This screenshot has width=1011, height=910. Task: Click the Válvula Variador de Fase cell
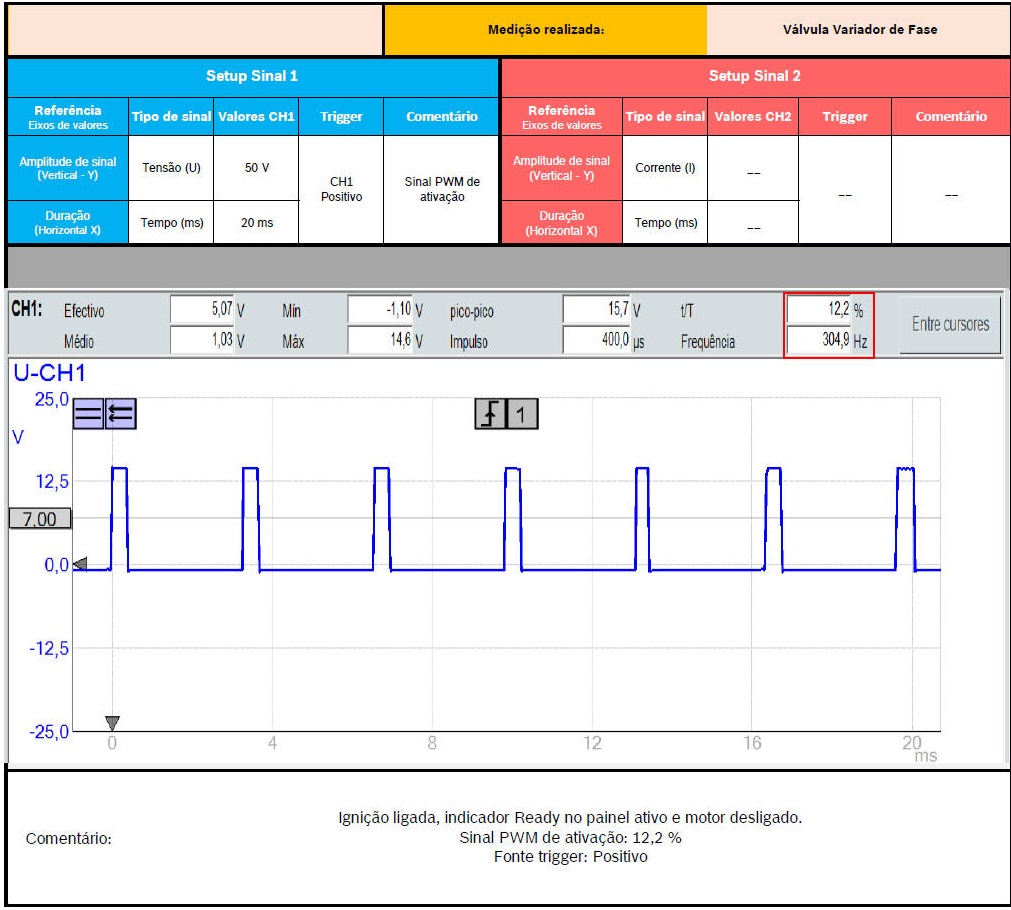(x=859, y=30)
